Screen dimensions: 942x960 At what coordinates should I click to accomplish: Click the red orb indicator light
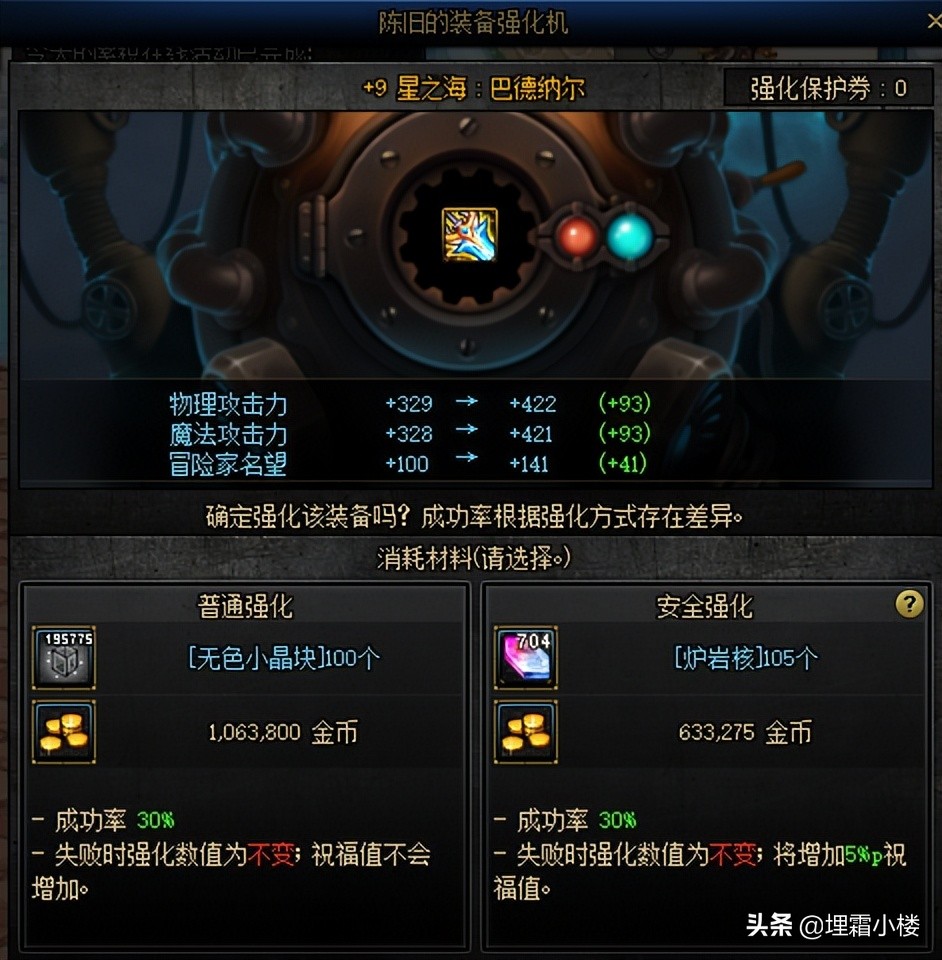[576, 238]
